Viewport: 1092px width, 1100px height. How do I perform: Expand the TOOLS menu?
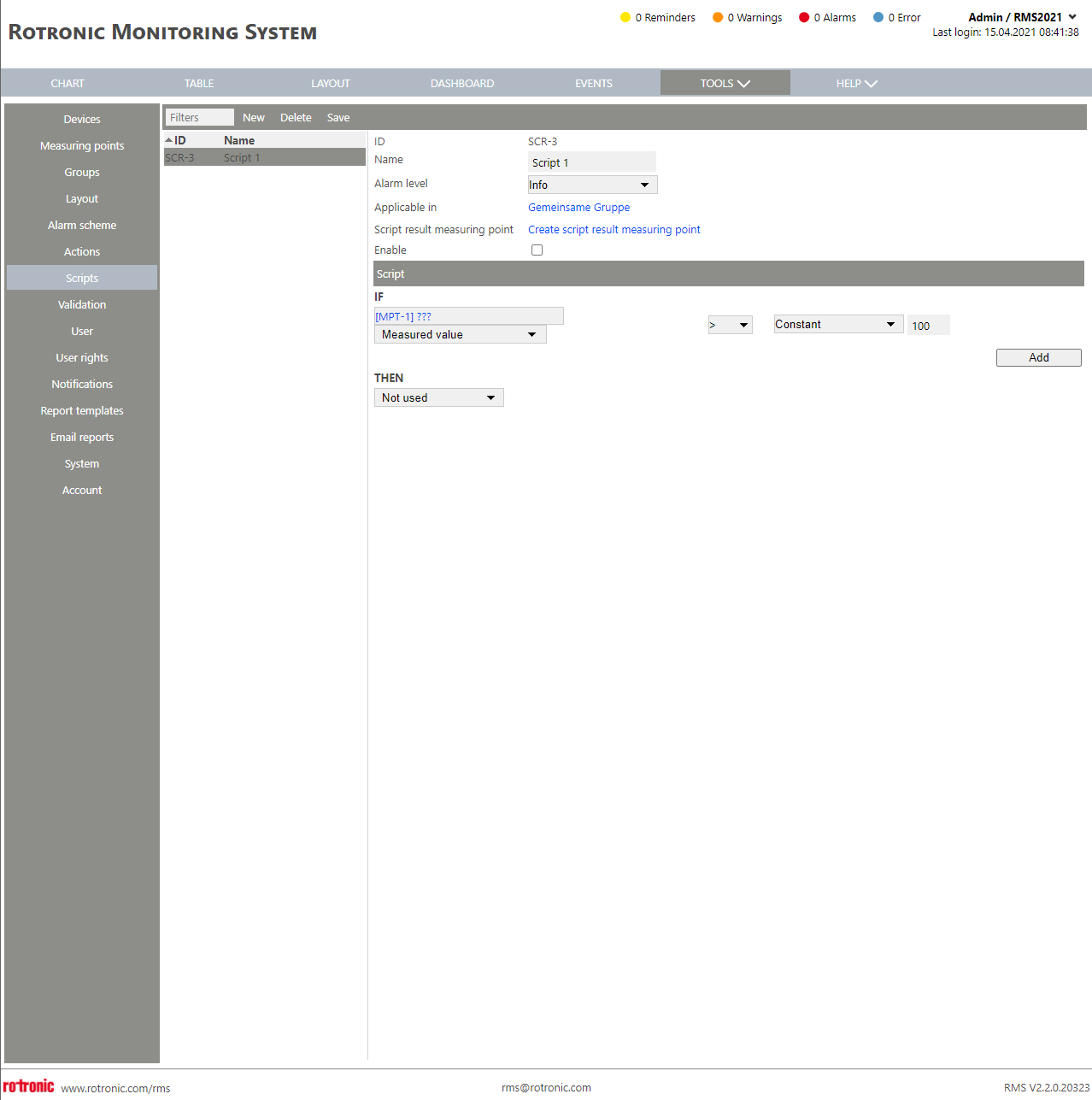pyautogui.click(x=725, y=83)
